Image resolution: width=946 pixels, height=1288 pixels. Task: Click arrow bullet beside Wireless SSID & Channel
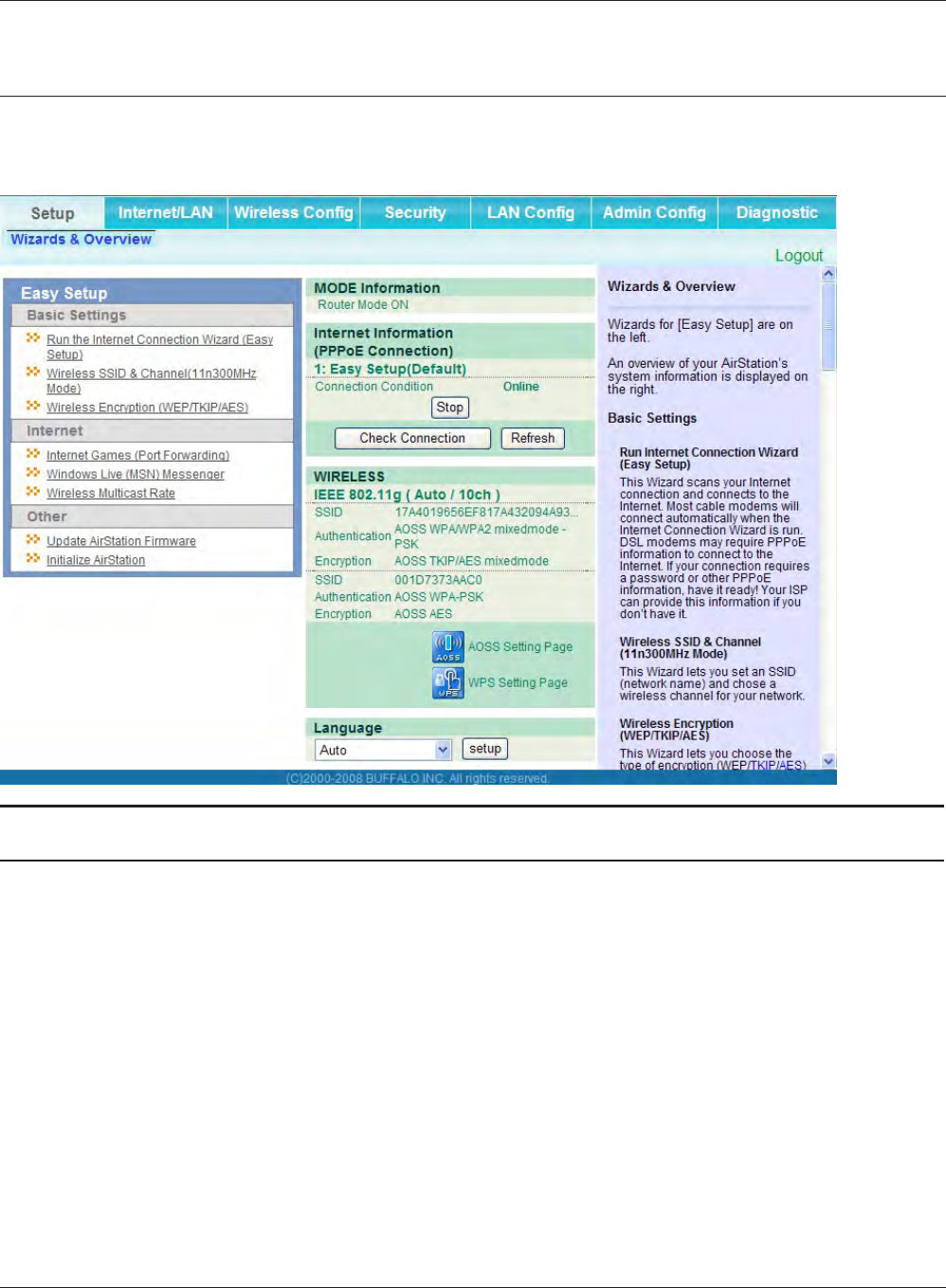33,372
